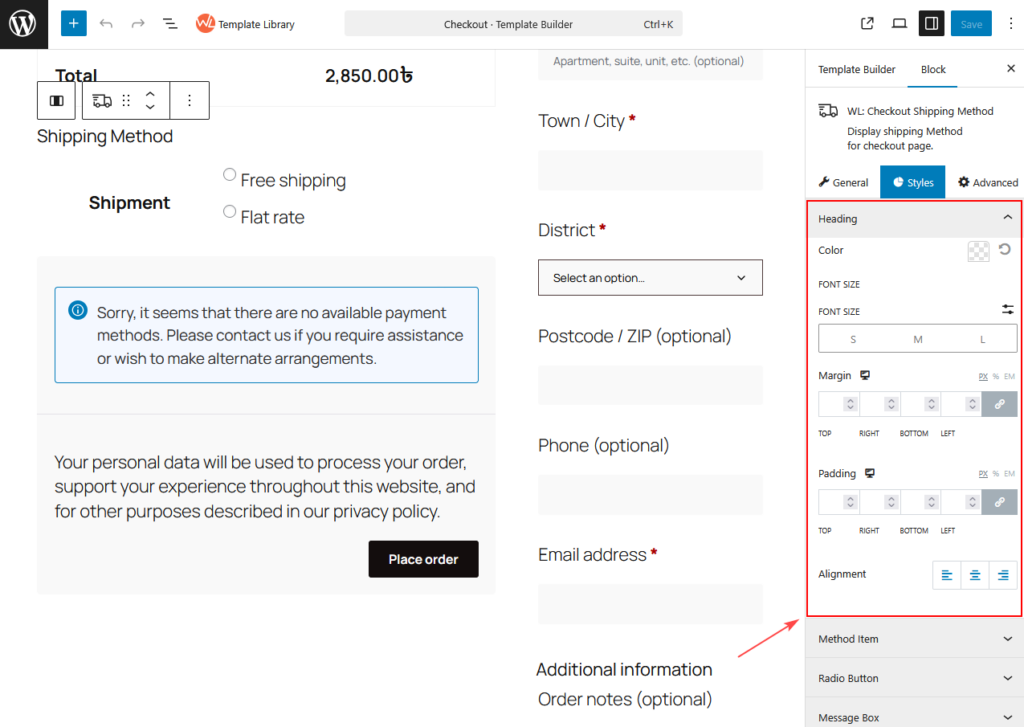The height and width of the screenshot is (727, 1024).
Task: Expand the Method Item section
Action: [x=914, y=639]
